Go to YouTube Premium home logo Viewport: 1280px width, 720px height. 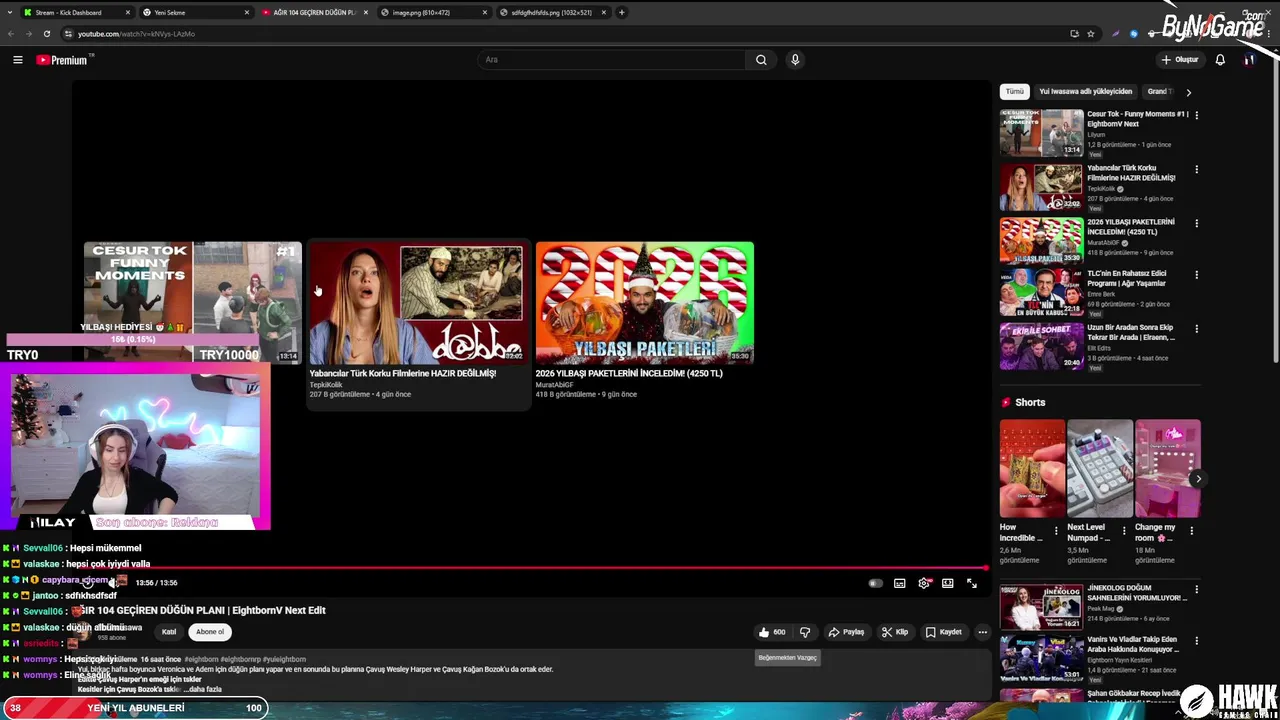[64, 60]
